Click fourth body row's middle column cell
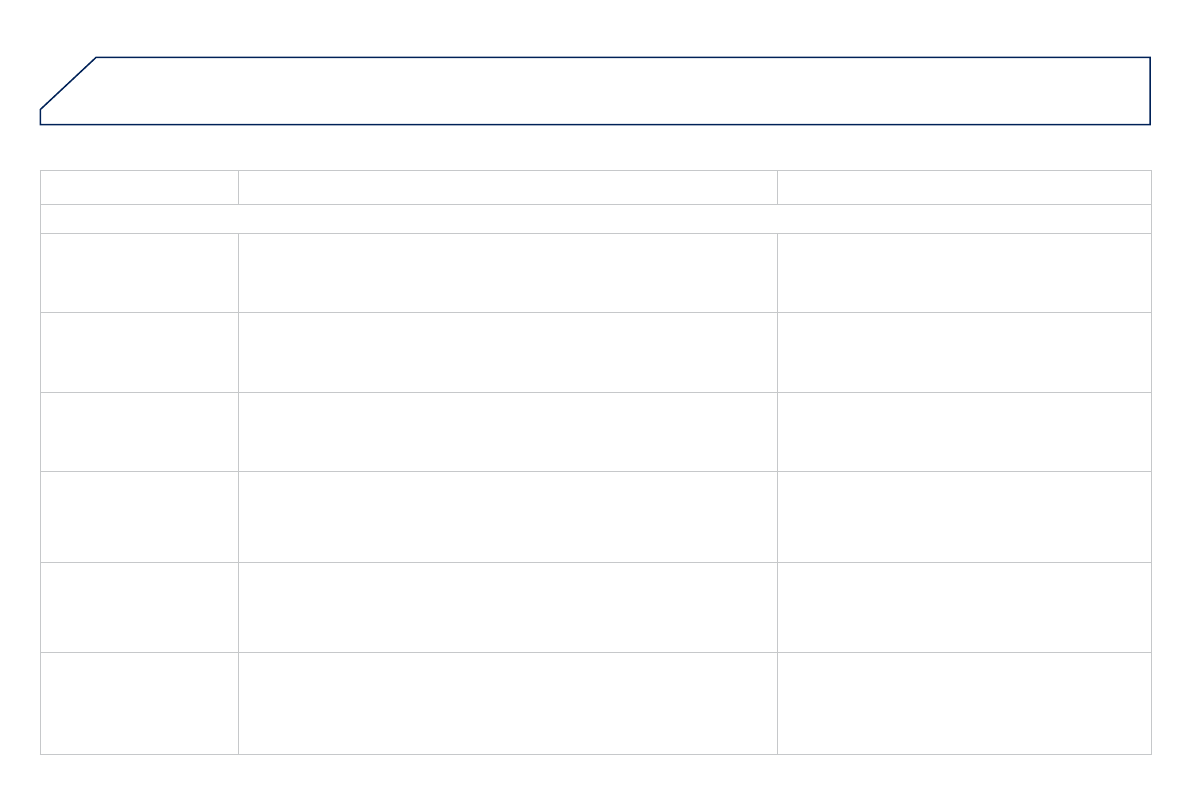The height and width of the screenshot is (794, 1191). point(507,517)
